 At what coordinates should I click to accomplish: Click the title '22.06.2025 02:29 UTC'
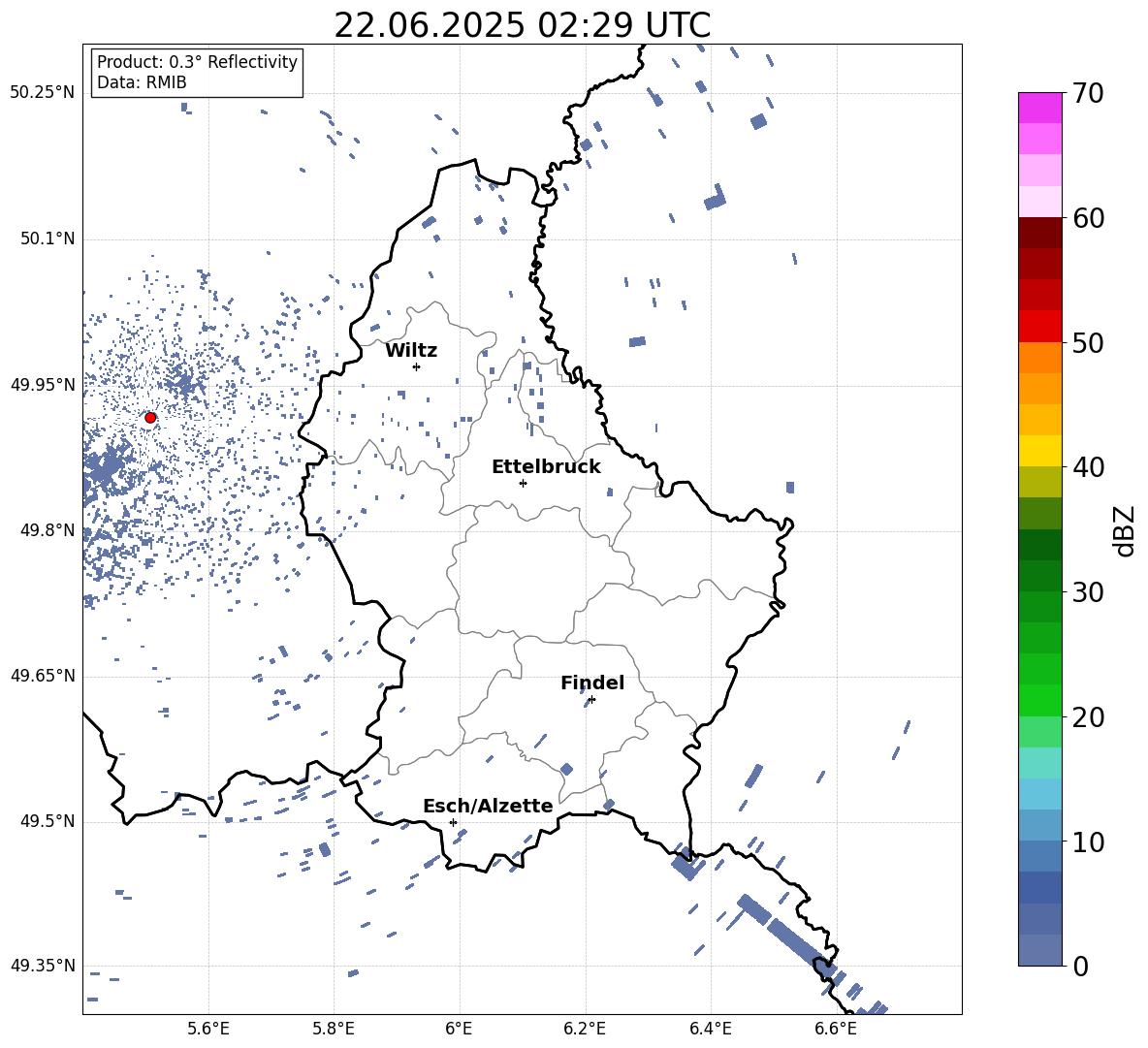click(522, 25)
